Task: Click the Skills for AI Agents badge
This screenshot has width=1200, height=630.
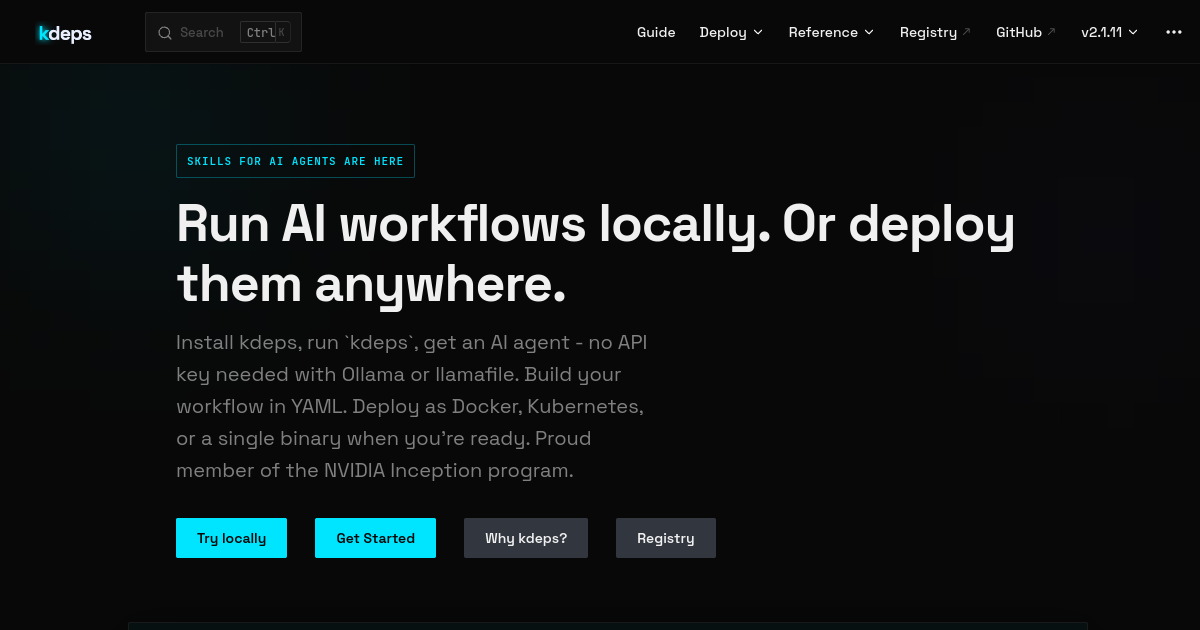Action: click(x=295, y=161)
